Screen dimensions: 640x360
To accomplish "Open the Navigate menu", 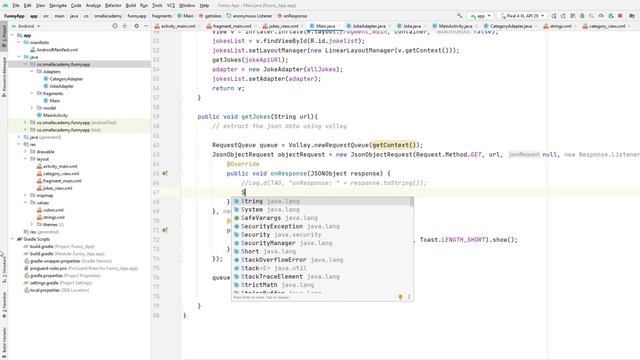I will (58, 6).
